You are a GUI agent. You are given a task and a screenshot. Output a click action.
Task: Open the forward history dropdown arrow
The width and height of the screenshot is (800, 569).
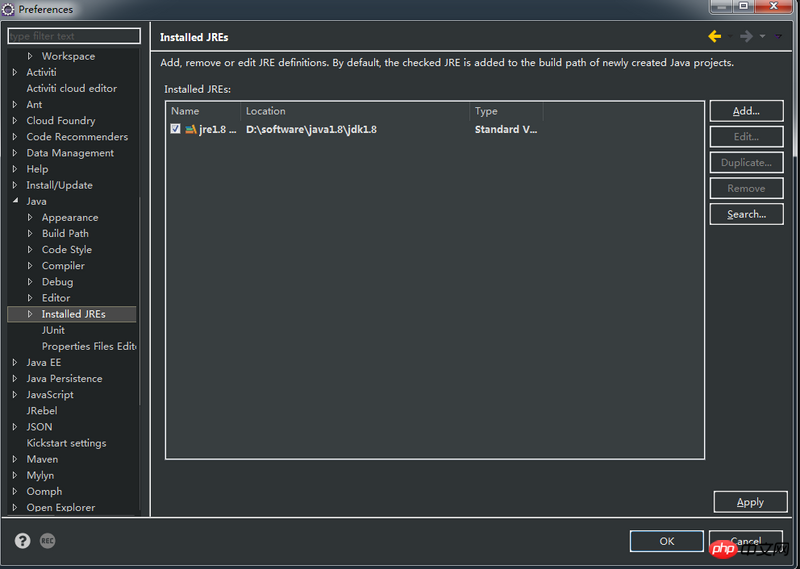point(762,36)
